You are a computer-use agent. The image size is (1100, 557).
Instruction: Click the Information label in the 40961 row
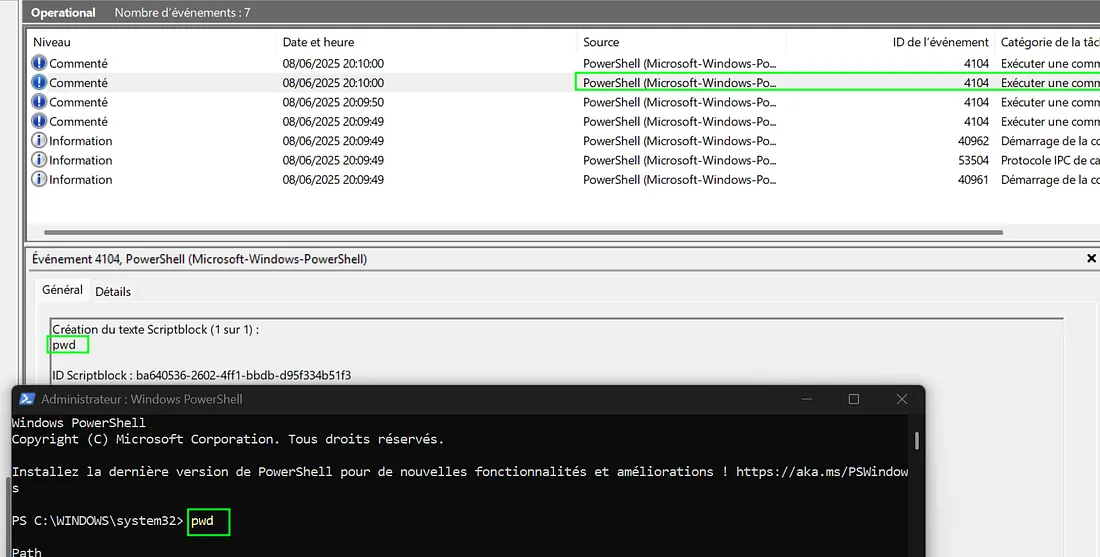pos(81,180)
